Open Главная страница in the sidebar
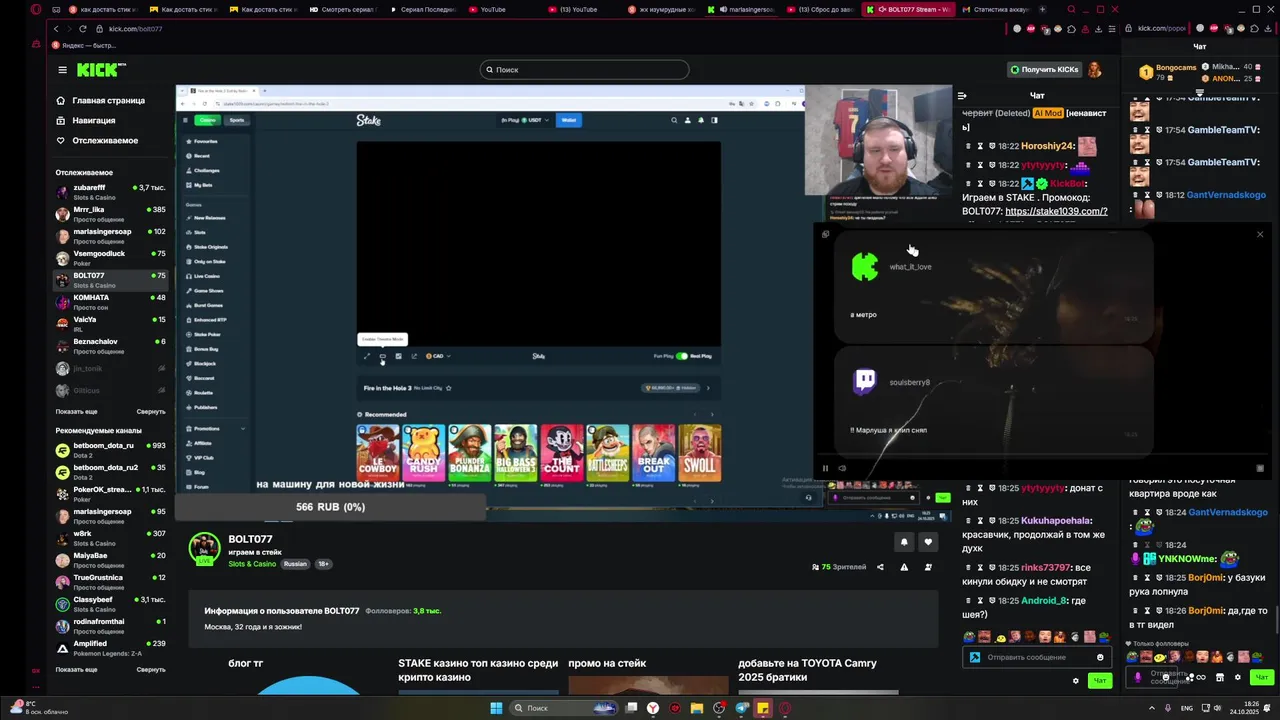 click(100, 100)
